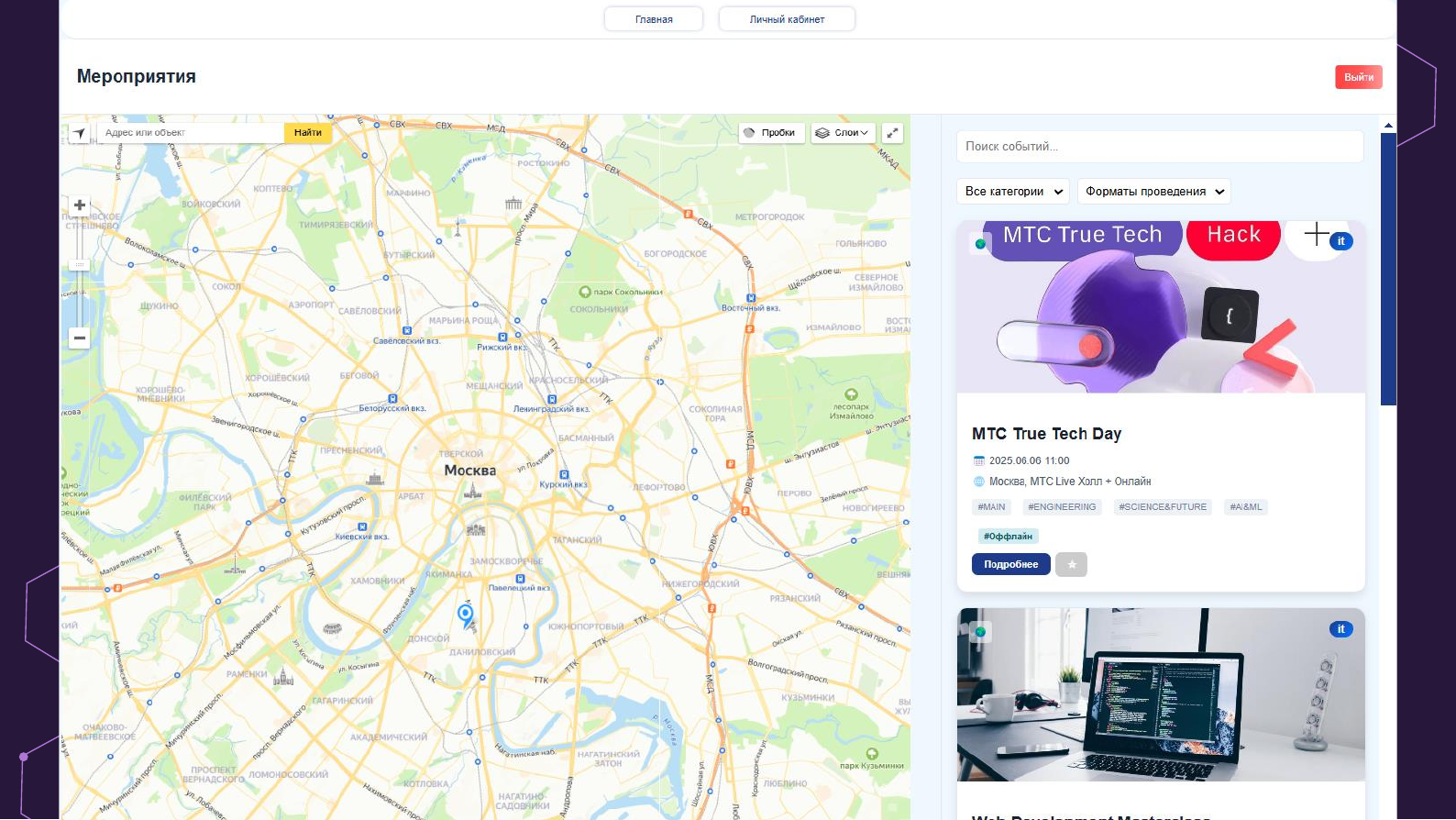Click the ЗАМОСКВОРЕЧЬЕ district label on map
The height and width of the screenshot is (820, 1456).
pos(506,561)
